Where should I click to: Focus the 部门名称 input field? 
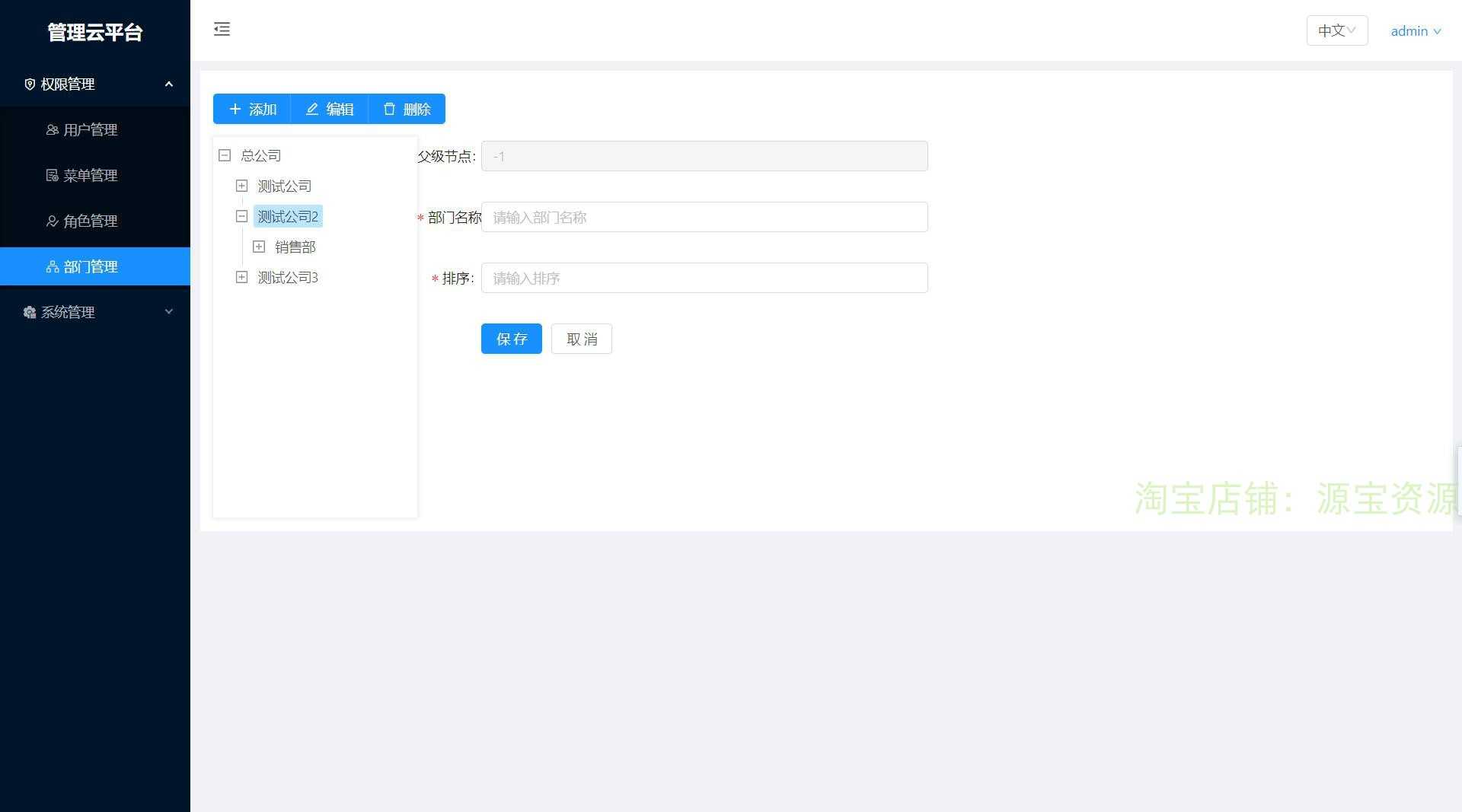[704, 217]
